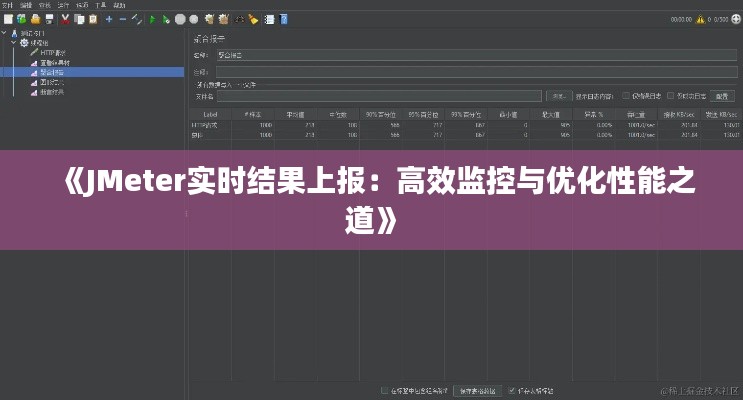Click the Cut scissors icon
743x400 pixels.
tap(65, 18)
